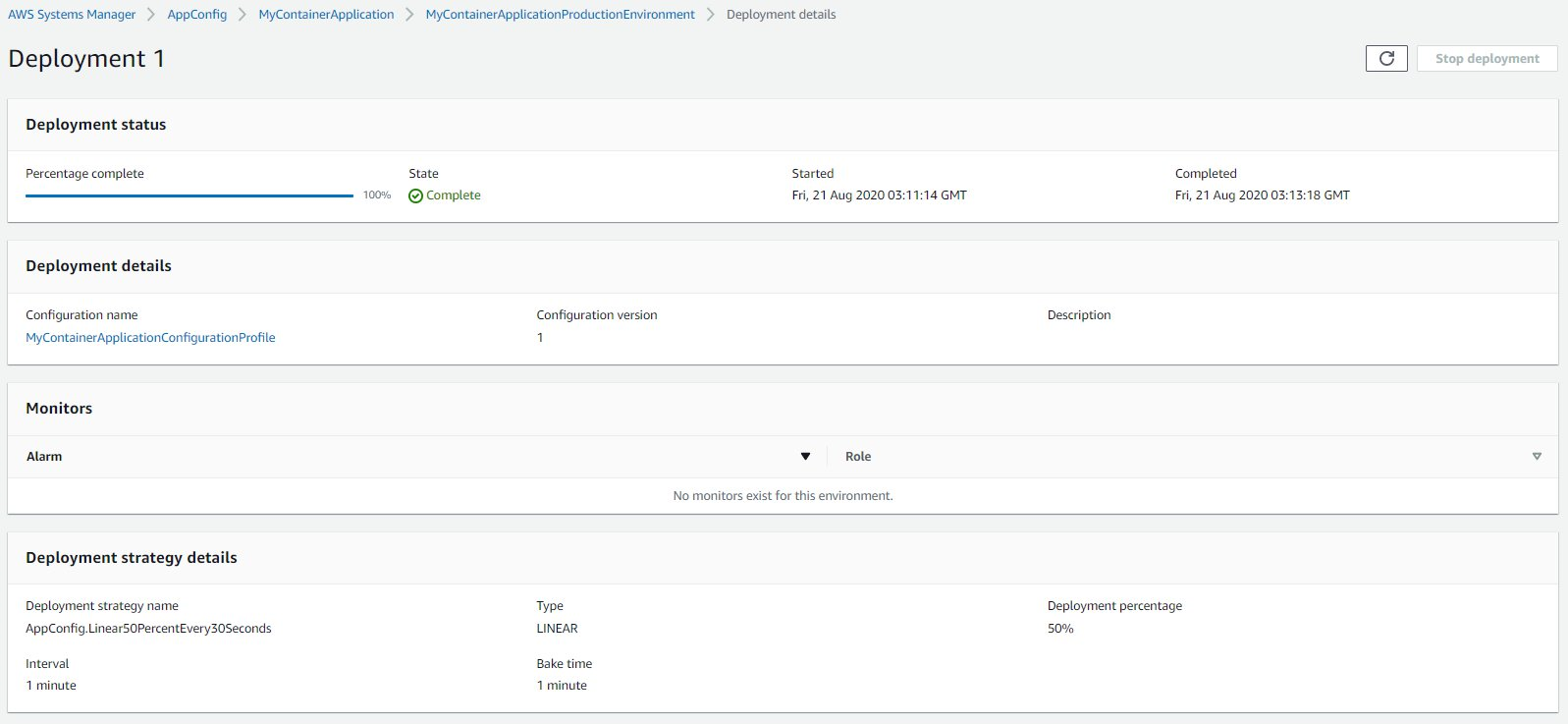Go to AppConfig breadcrumb
Screen dimensions: 1568x724
[x=197, y=15]
